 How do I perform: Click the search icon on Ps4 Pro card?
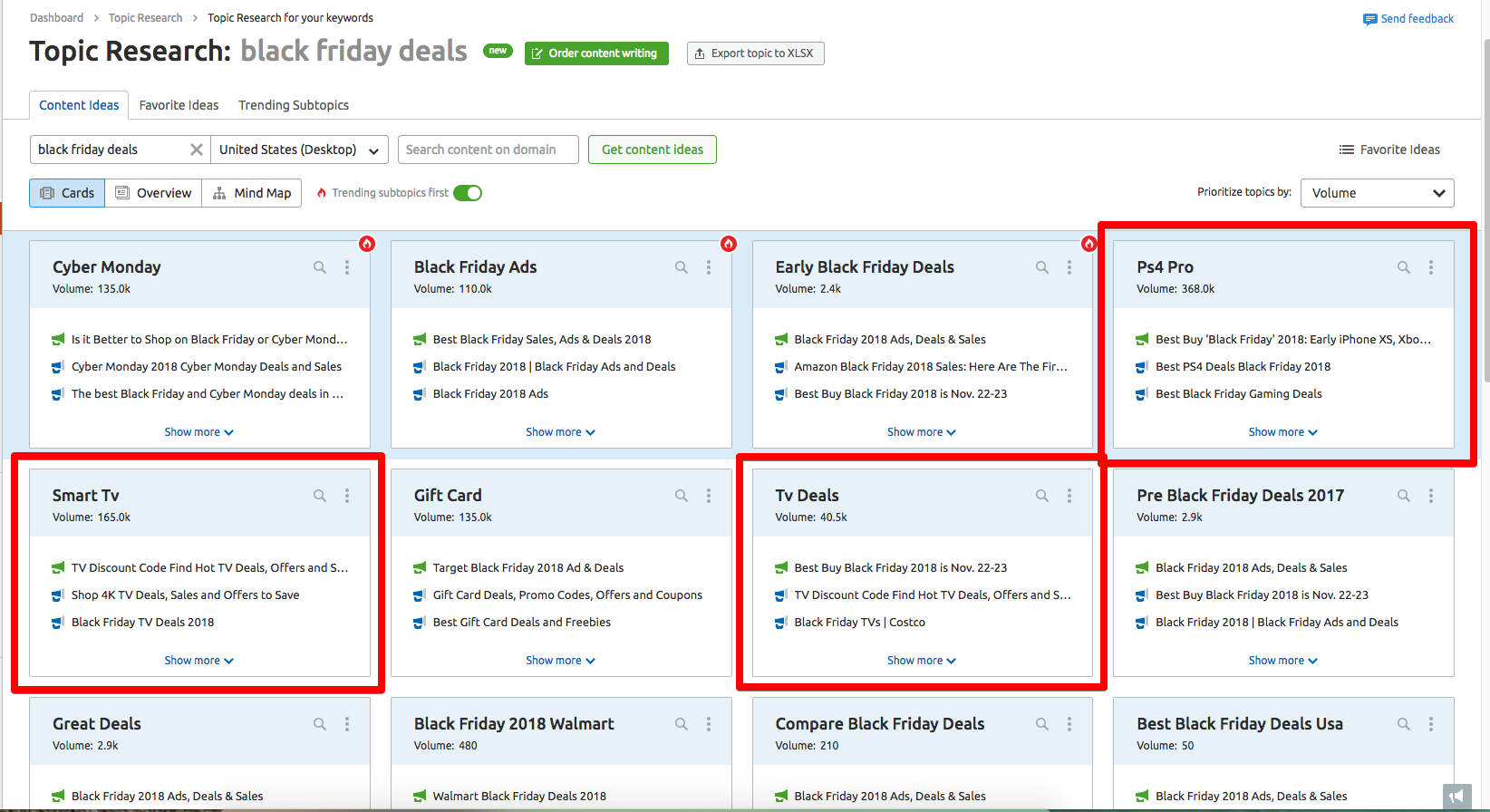1403,267
